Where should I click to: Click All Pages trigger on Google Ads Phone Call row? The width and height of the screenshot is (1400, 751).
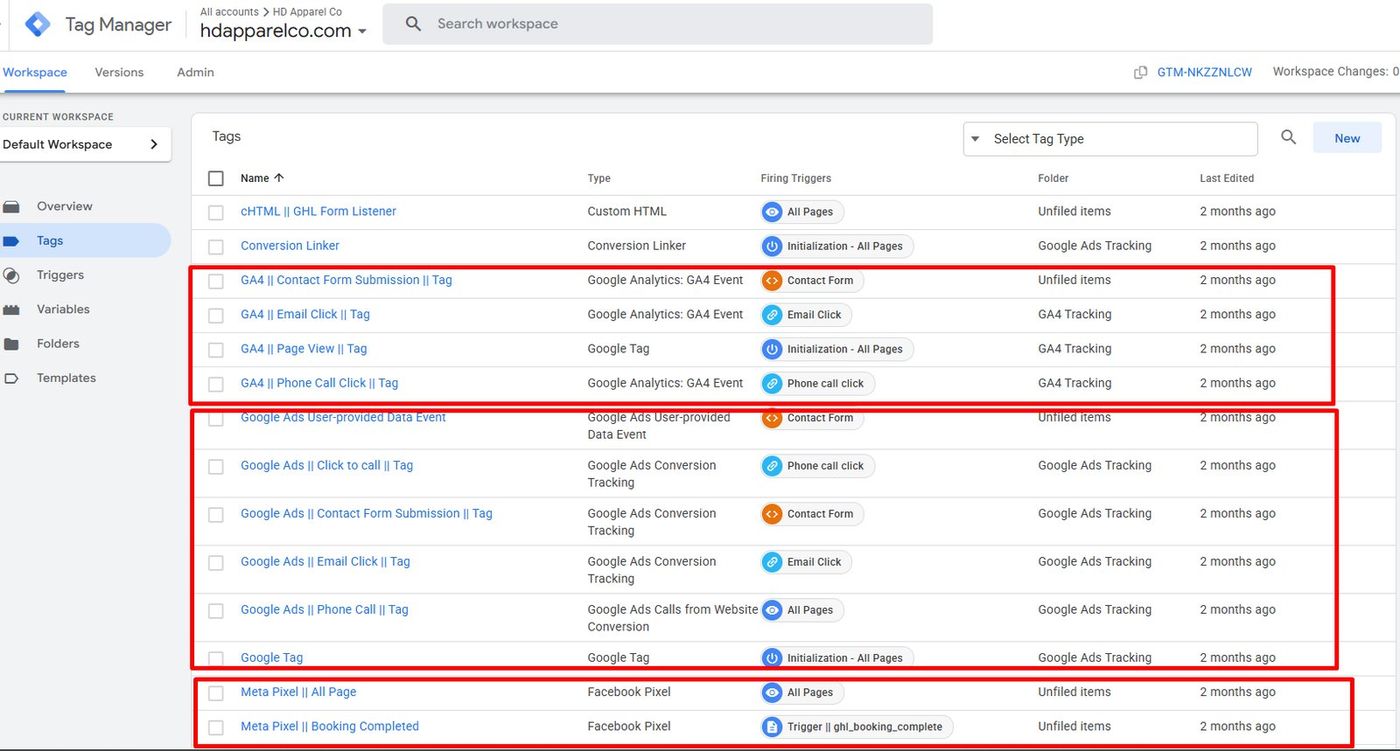point(802,610)
